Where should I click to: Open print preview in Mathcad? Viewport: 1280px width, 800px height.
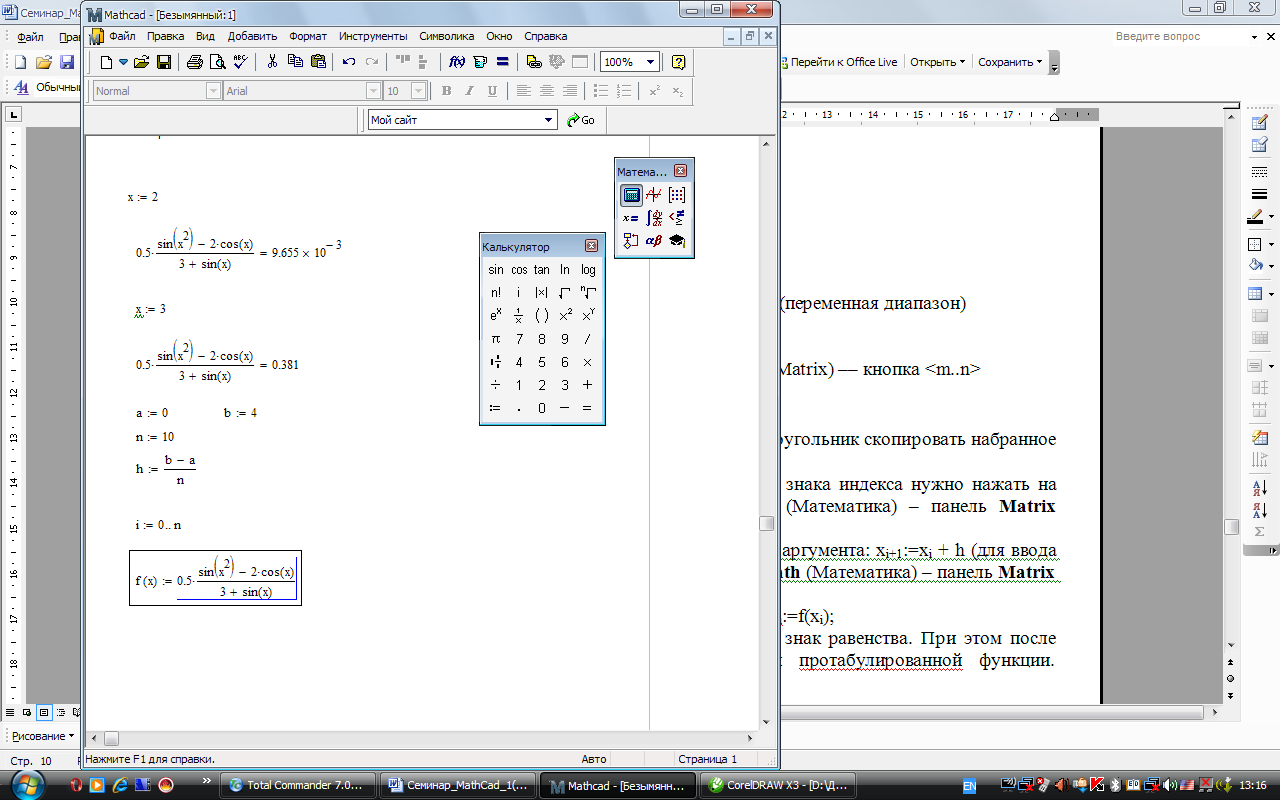(217, 62)
